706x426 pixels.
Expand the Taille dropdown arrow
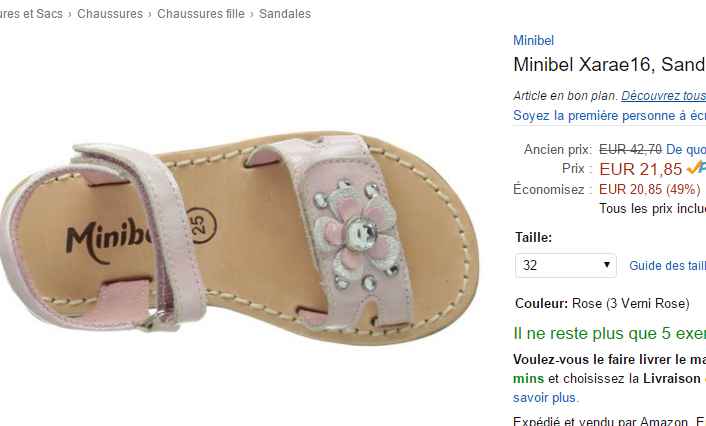(x=606, y=265)
